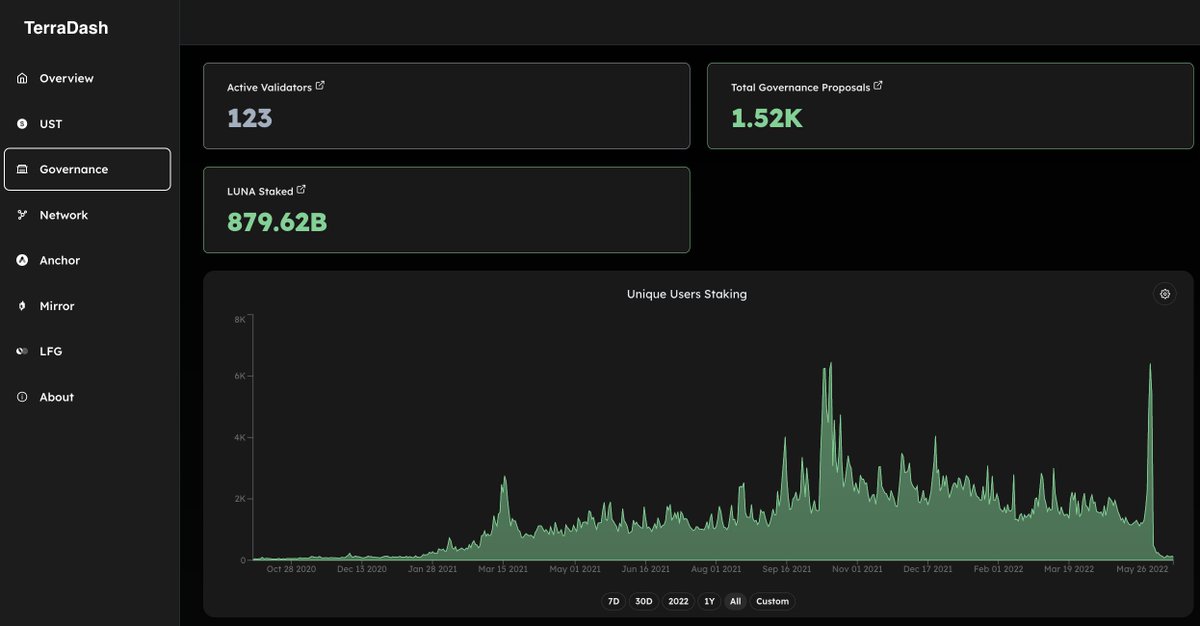1200x626 pixels.
Task: Click the Jan 28 2021 axis label
Action: pos(432,569)
